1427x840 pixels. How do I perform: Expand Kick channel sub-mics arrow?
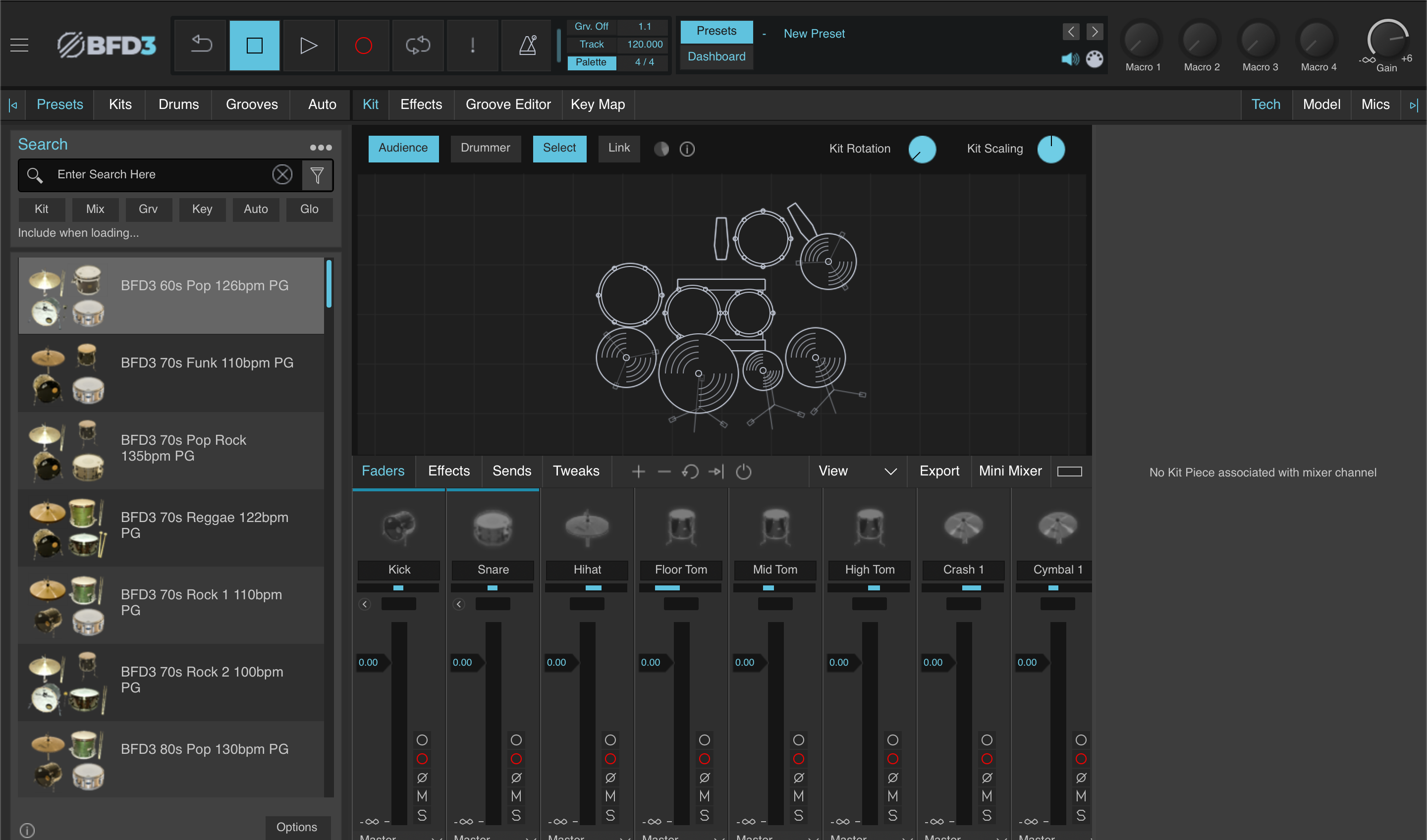(365, 604)
